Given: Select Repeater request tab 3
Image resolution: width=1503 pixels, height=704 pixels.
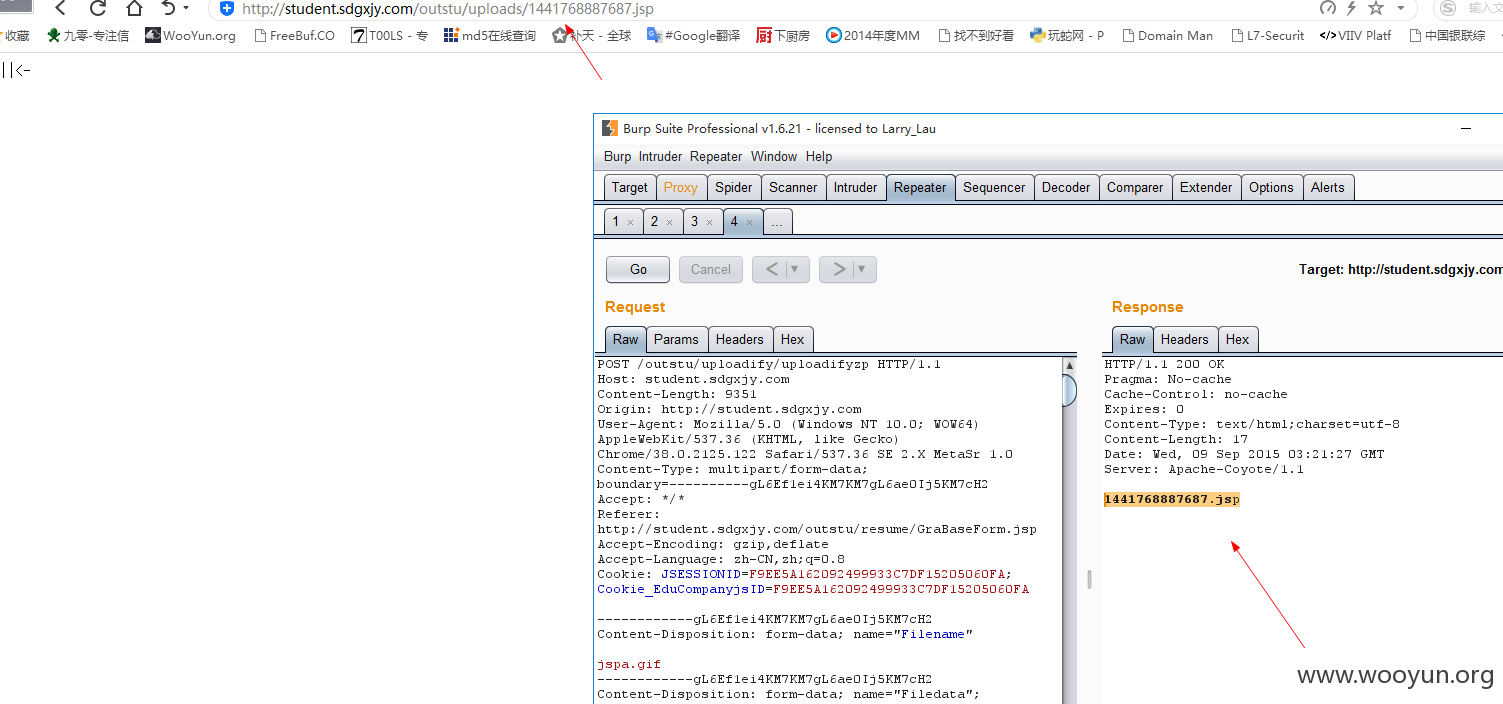Looking at the screenshot, I should (x=695, y=222).
